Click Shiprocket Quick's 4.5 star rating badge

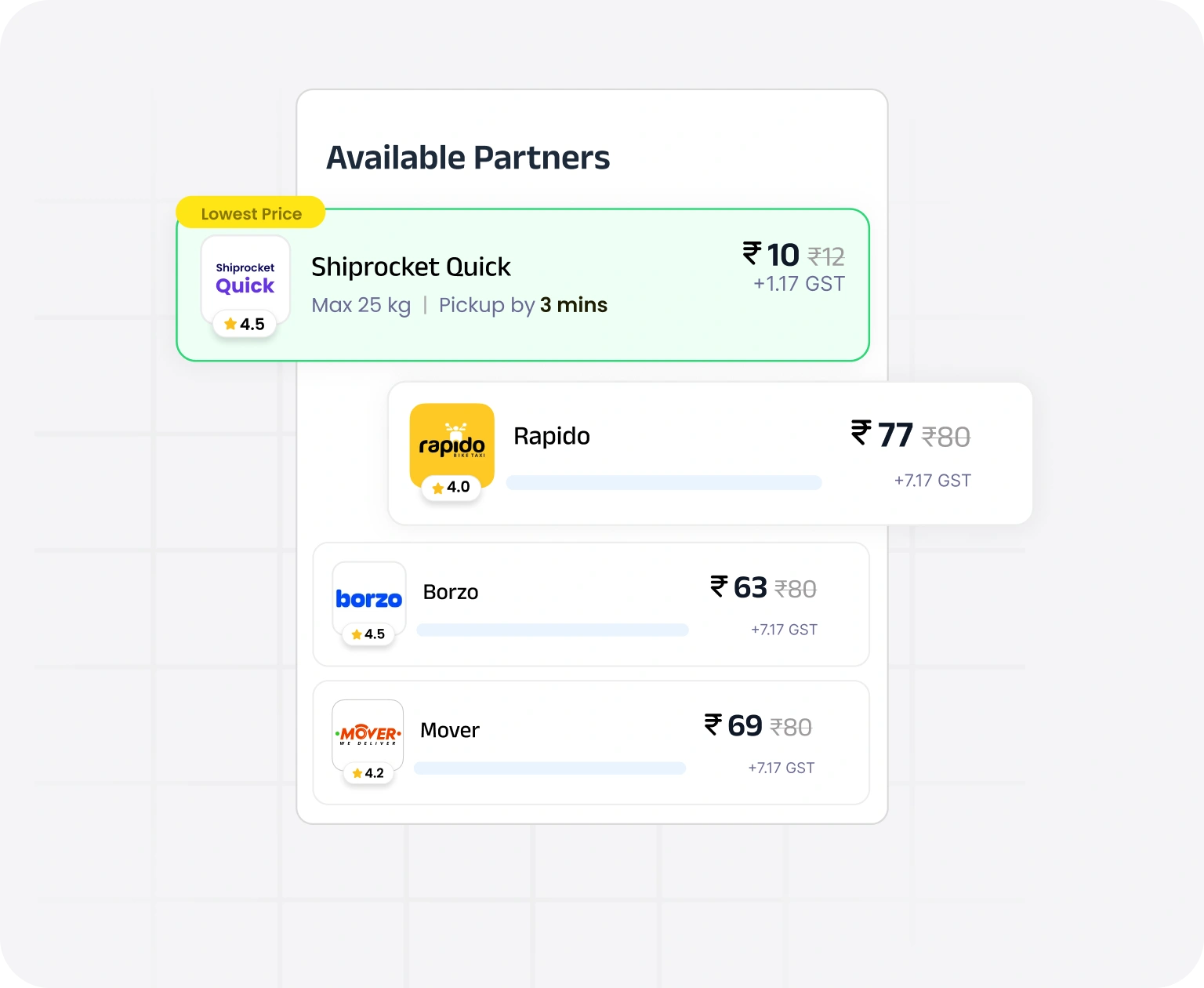[x=245, y=325]
